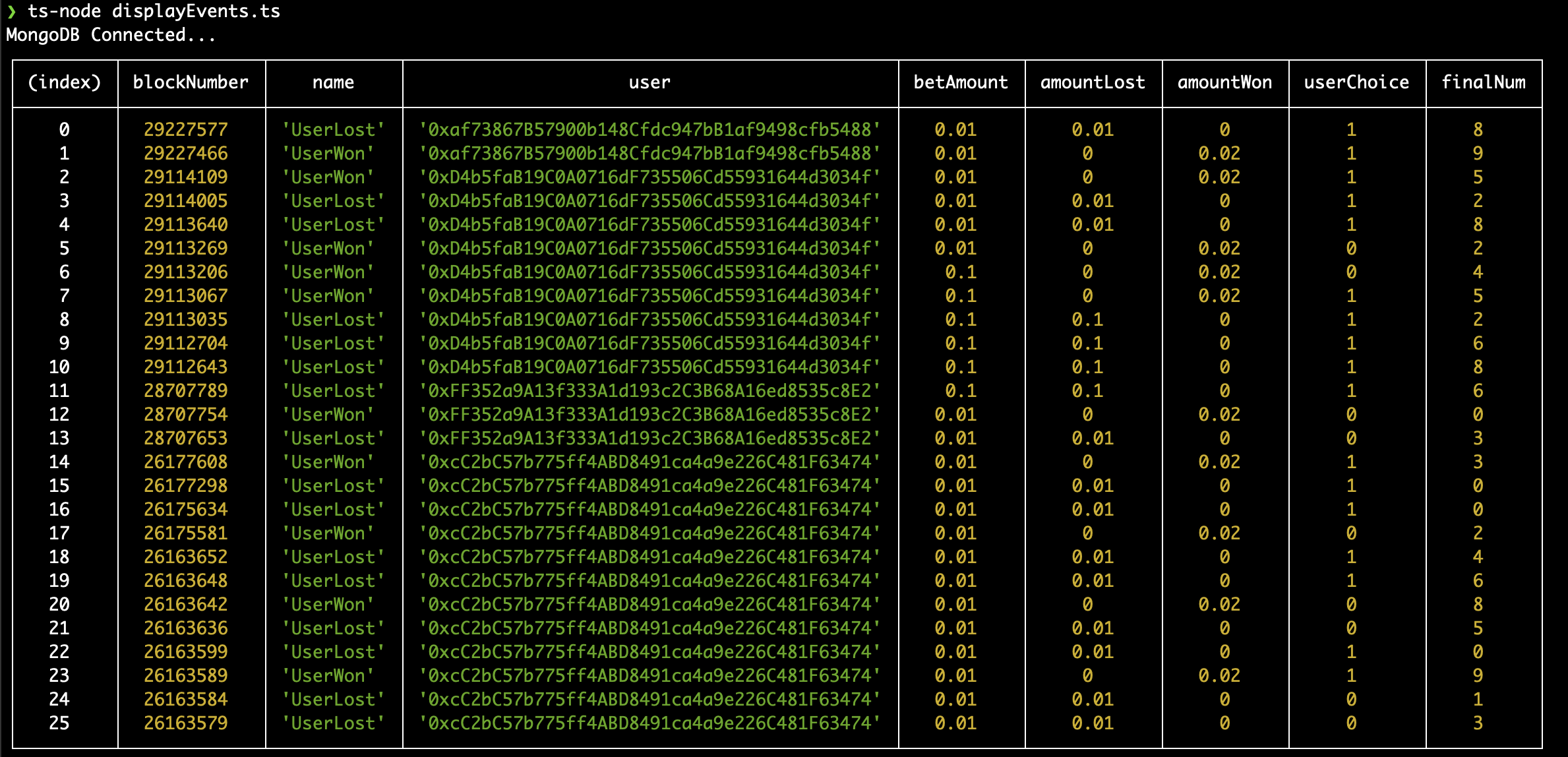Click betAmount 0.01 in index row 5
1568x757 pixels.
(955, 249)
